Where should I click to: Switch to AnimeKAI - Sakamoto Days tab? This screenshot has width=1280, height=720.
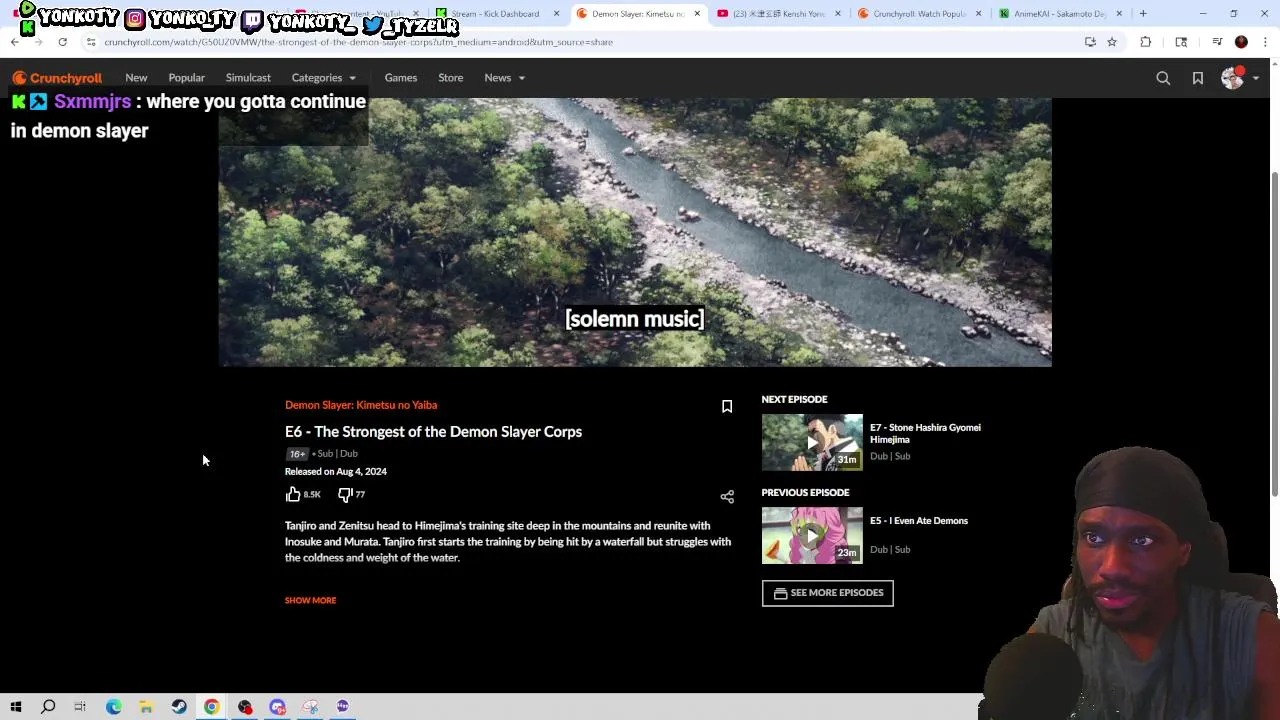coord(1060,14)
